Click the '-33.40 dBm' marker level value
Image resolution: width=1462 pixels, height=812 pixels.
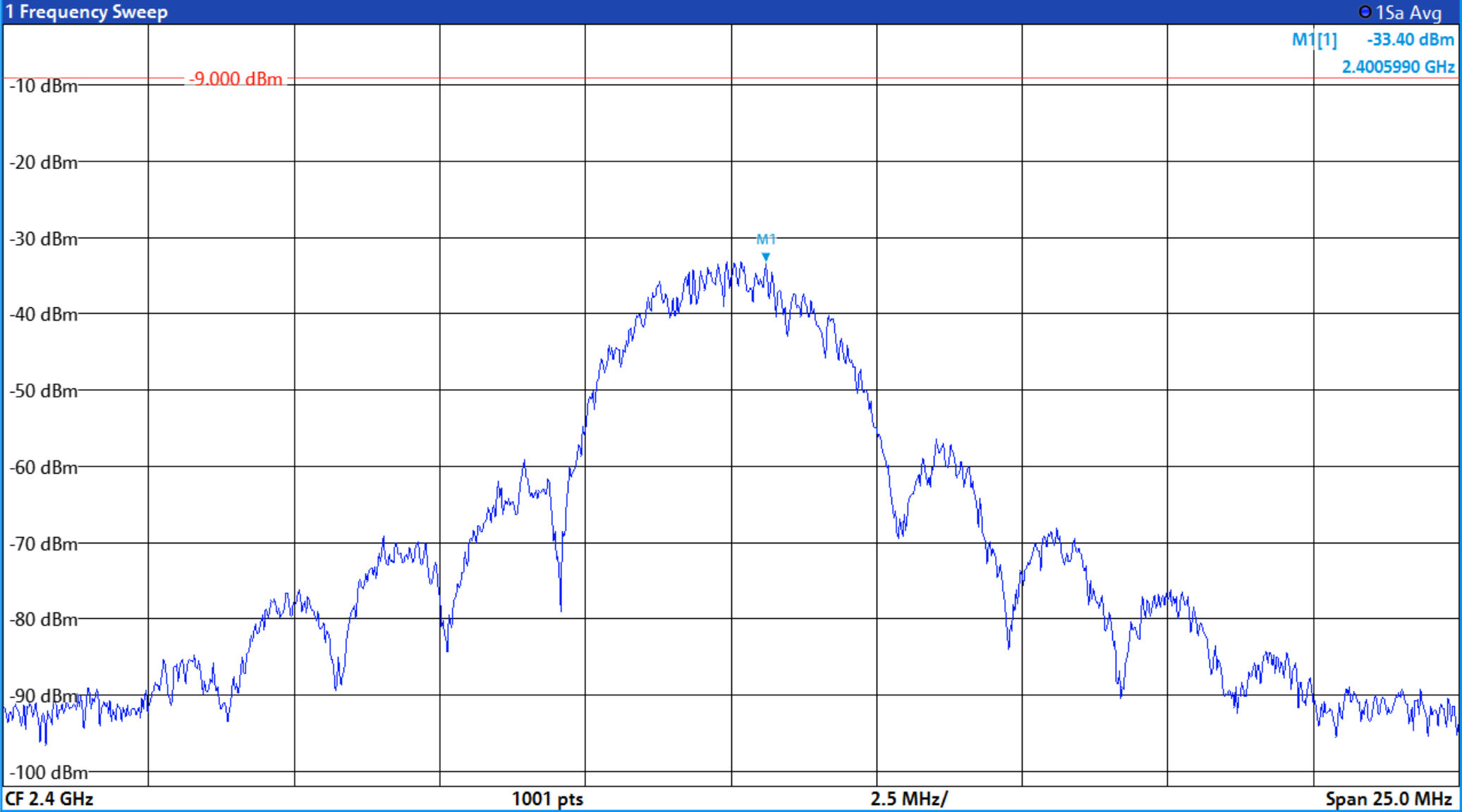[x=1411, y=39]
